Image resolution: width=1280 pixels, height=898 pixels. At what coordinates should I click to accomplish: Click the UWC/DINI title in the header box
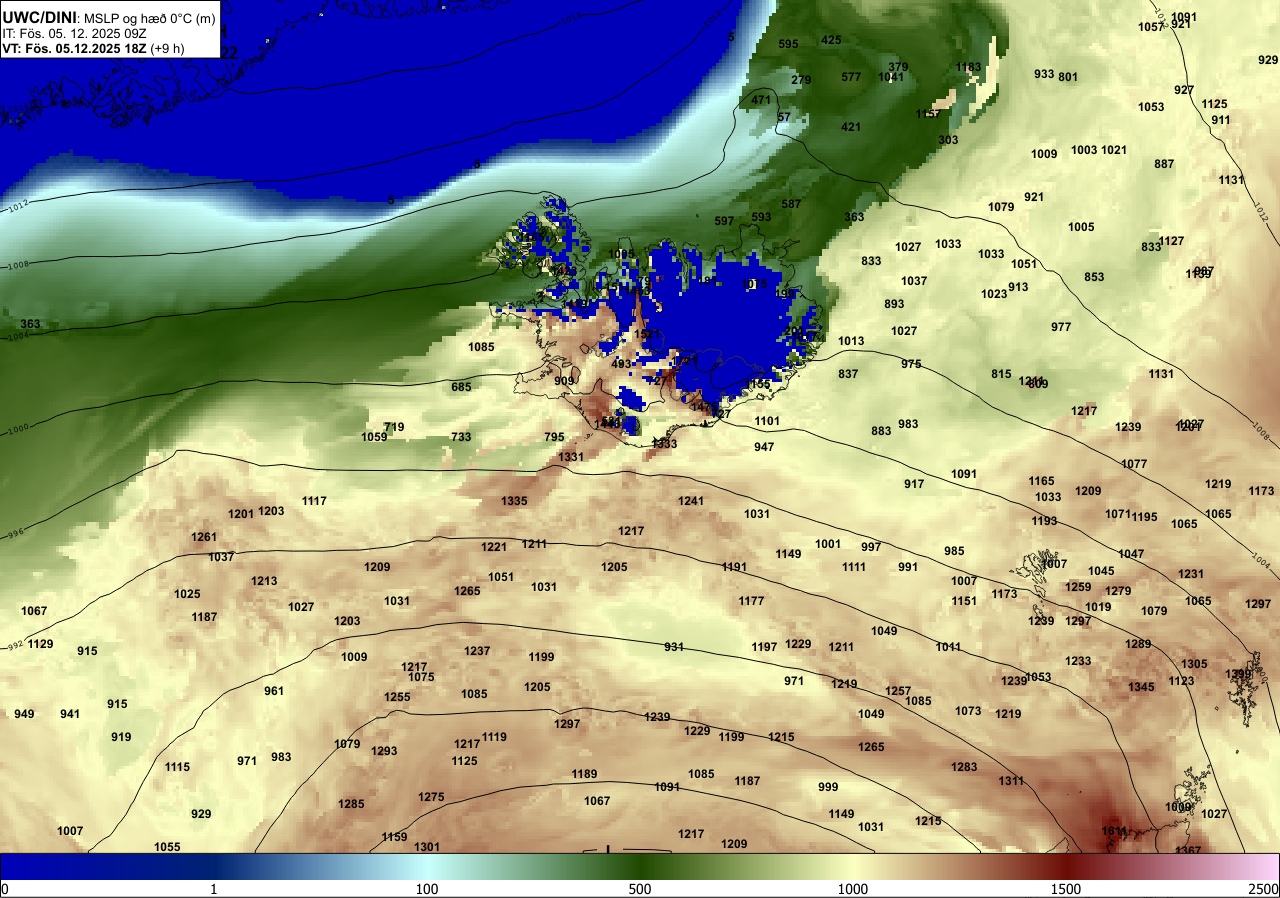click(38, 17)
